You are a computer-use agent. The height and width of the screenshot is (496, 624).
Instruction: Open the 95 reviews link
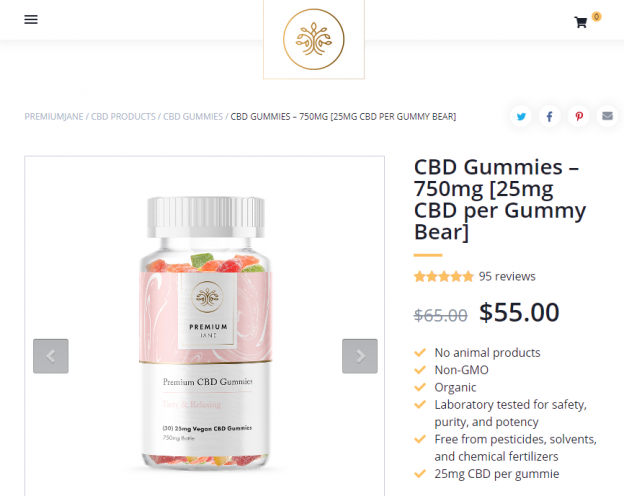pyautogui.click(x=507, y=276)
